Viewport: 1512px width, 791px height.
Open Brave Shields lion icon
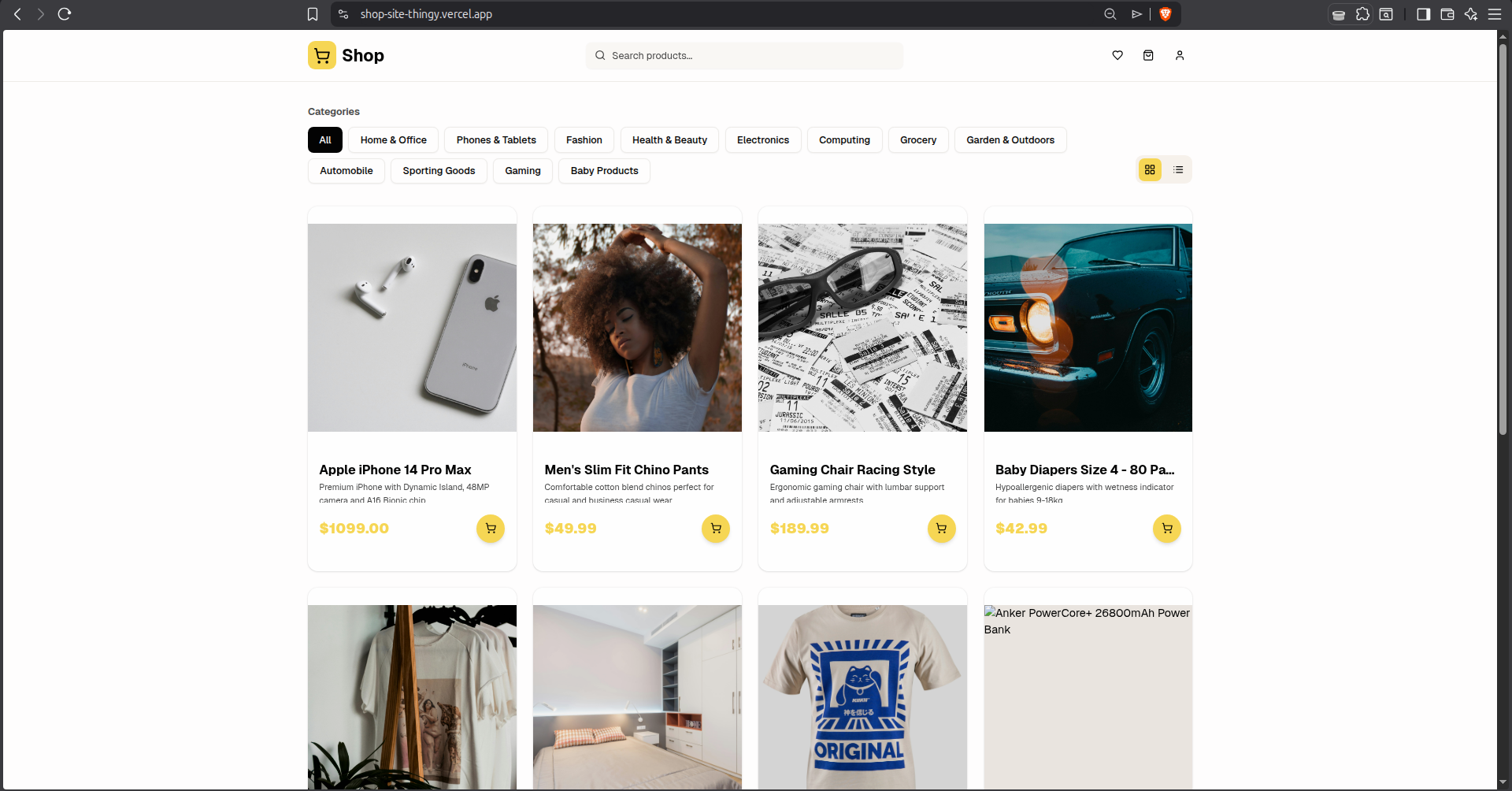coord(1165,14)
